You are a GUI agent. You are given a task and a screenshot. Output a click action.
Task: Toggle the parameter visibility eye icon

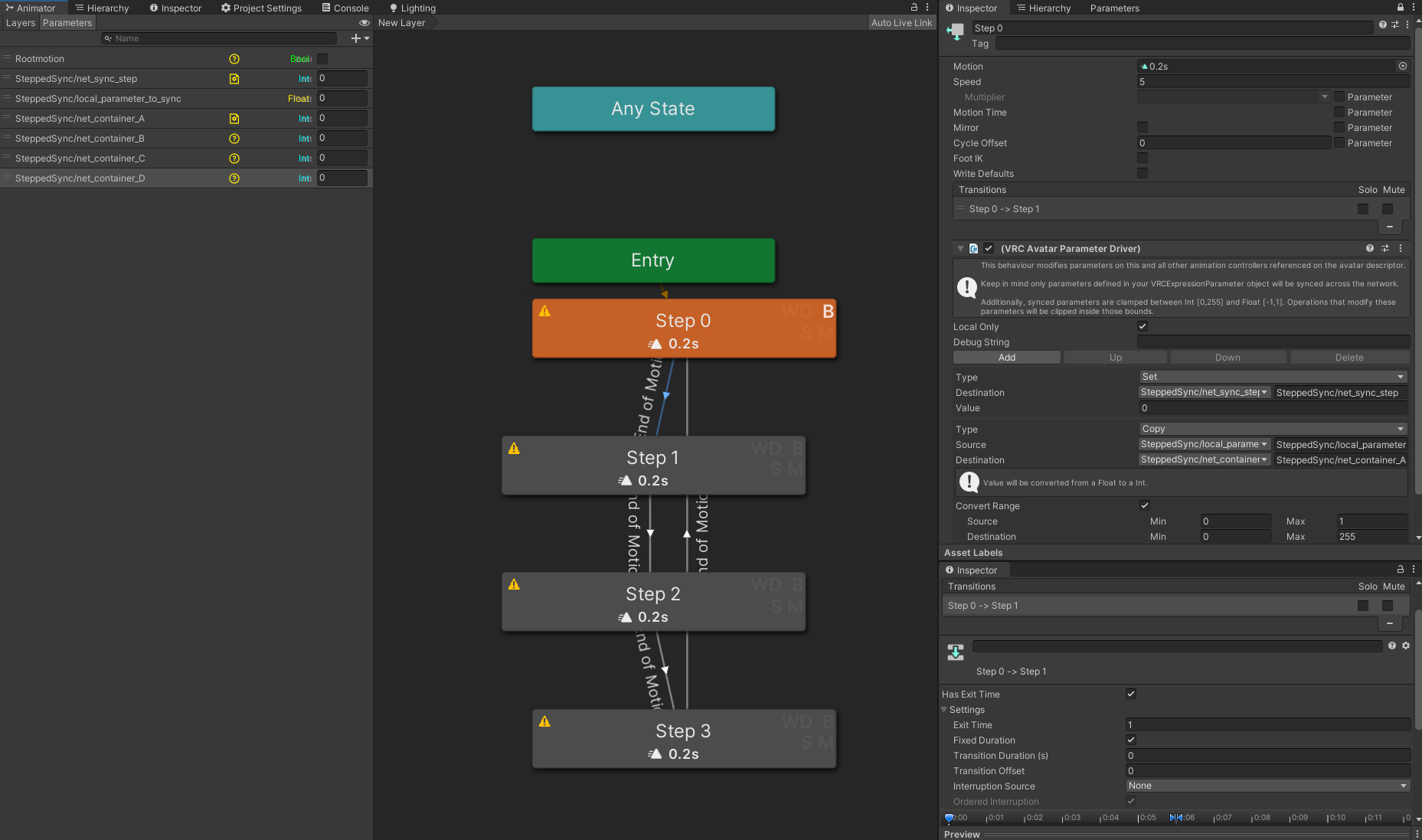[364, 23]
